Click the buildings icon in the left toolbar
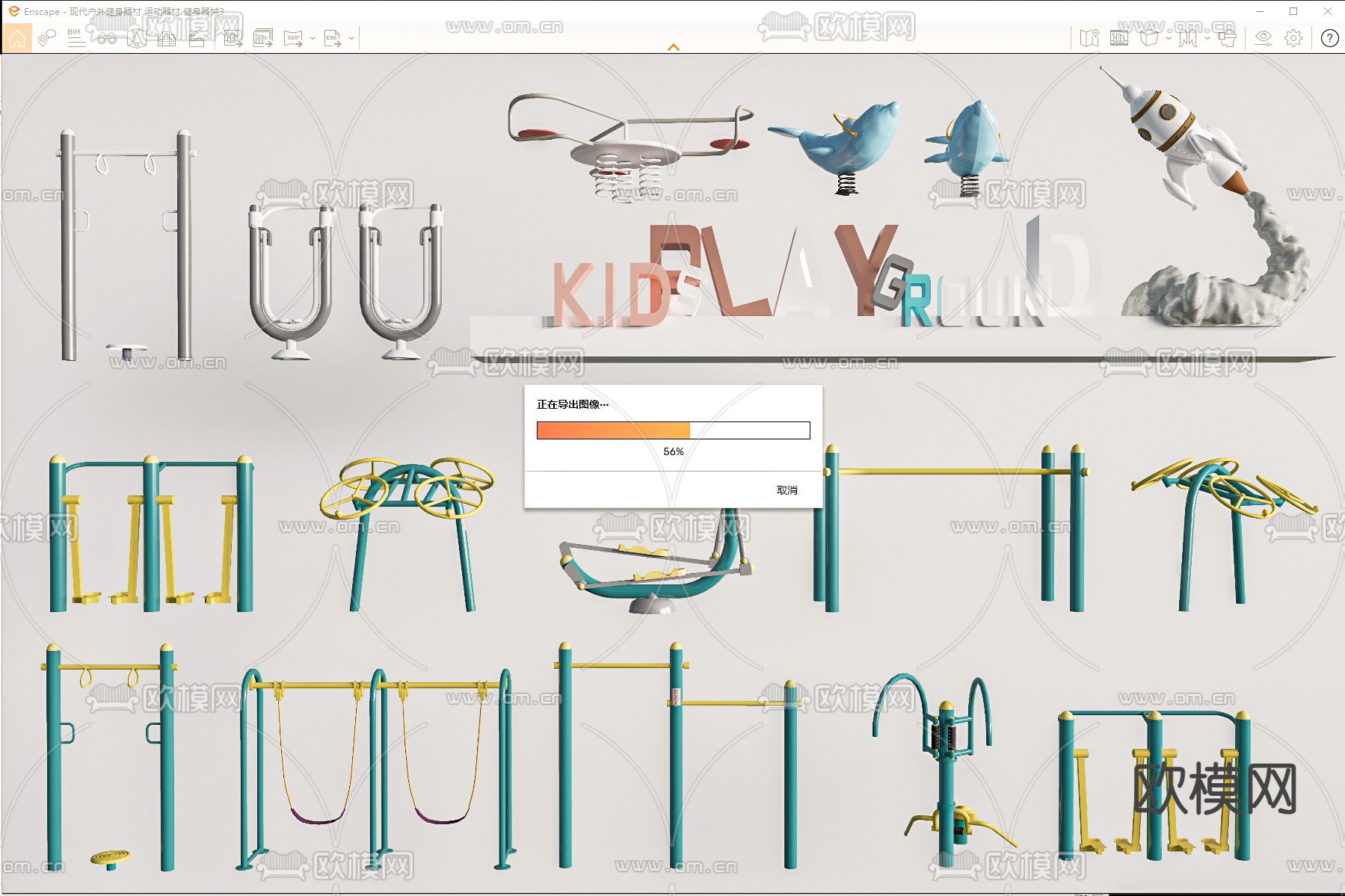 coord(166,38)
